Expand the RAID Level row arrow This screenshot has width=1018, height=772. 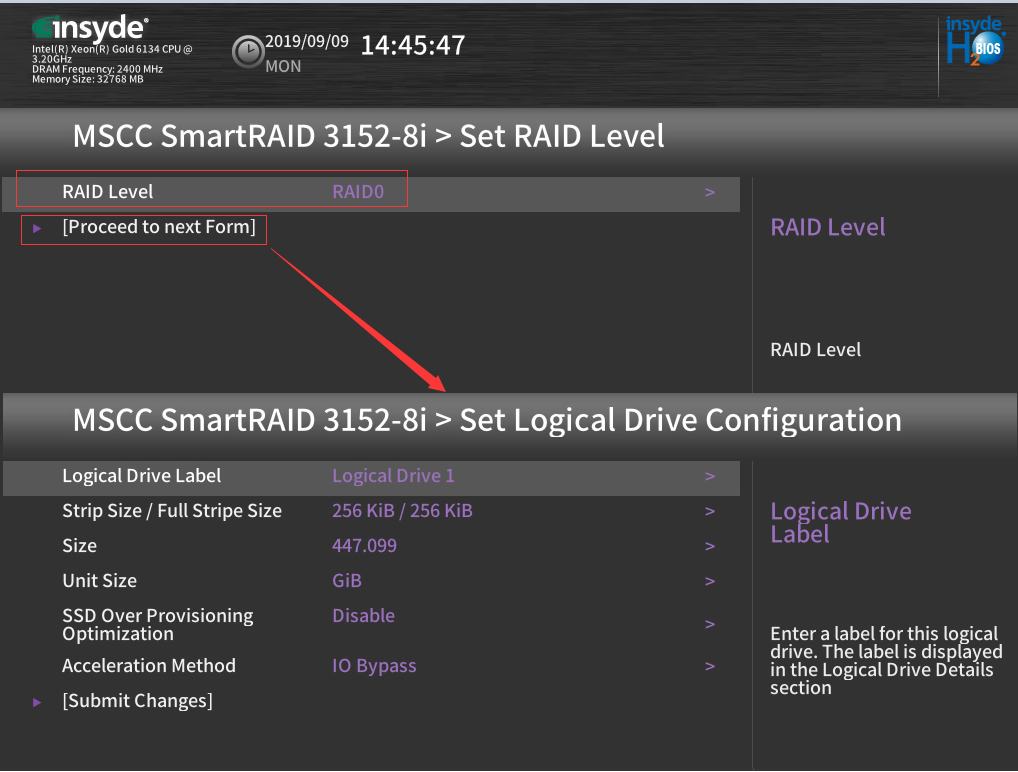pos(710,192)
